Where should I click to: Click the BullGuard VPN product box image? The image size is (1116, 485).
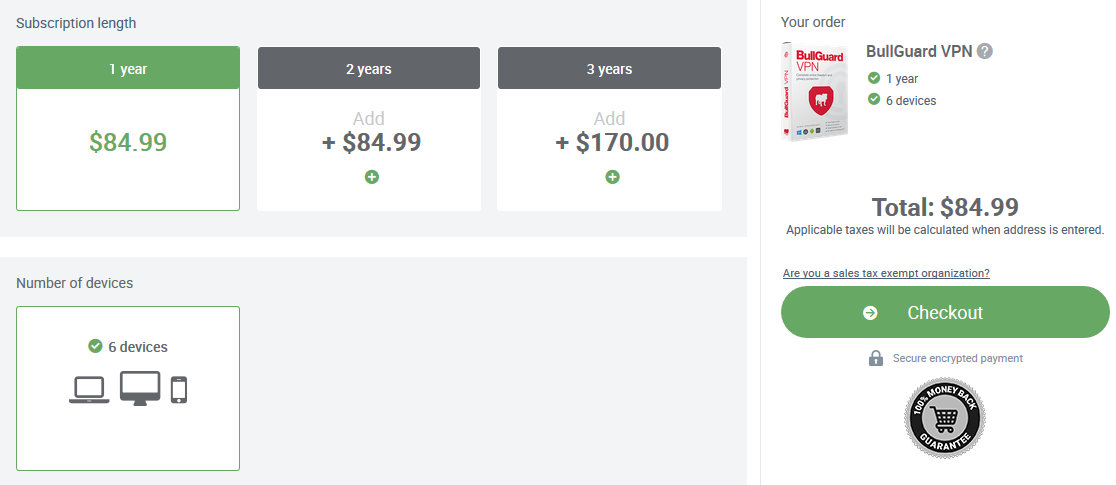click(x=814, y=91)
